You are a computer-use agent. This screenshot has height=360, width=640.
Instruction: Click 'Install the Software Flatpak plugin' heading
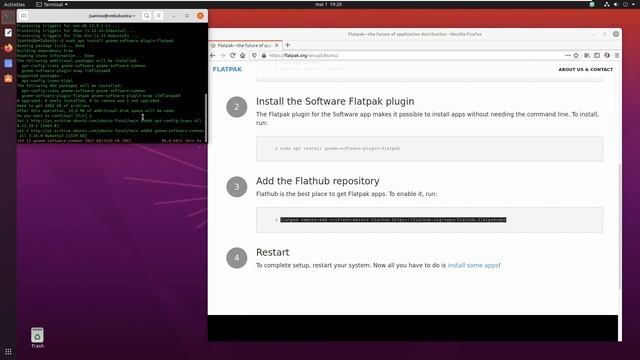(x=335, y=101)
